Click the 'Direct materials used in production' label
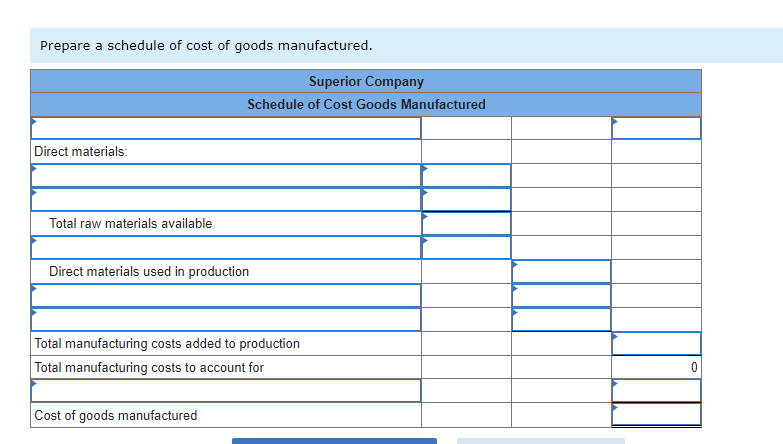 (x=149, y=271)
